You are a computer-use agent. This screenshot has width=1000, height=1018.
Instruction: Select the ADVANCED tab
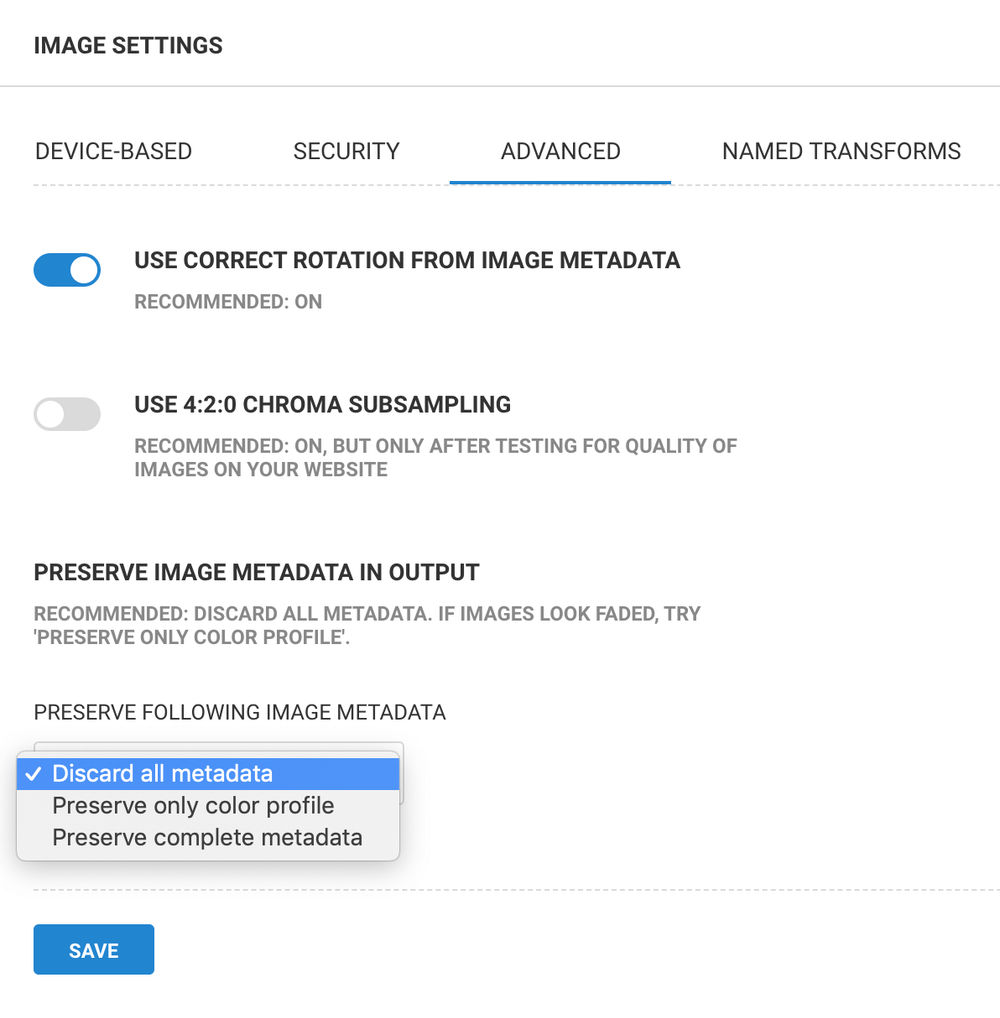[560, 151]
